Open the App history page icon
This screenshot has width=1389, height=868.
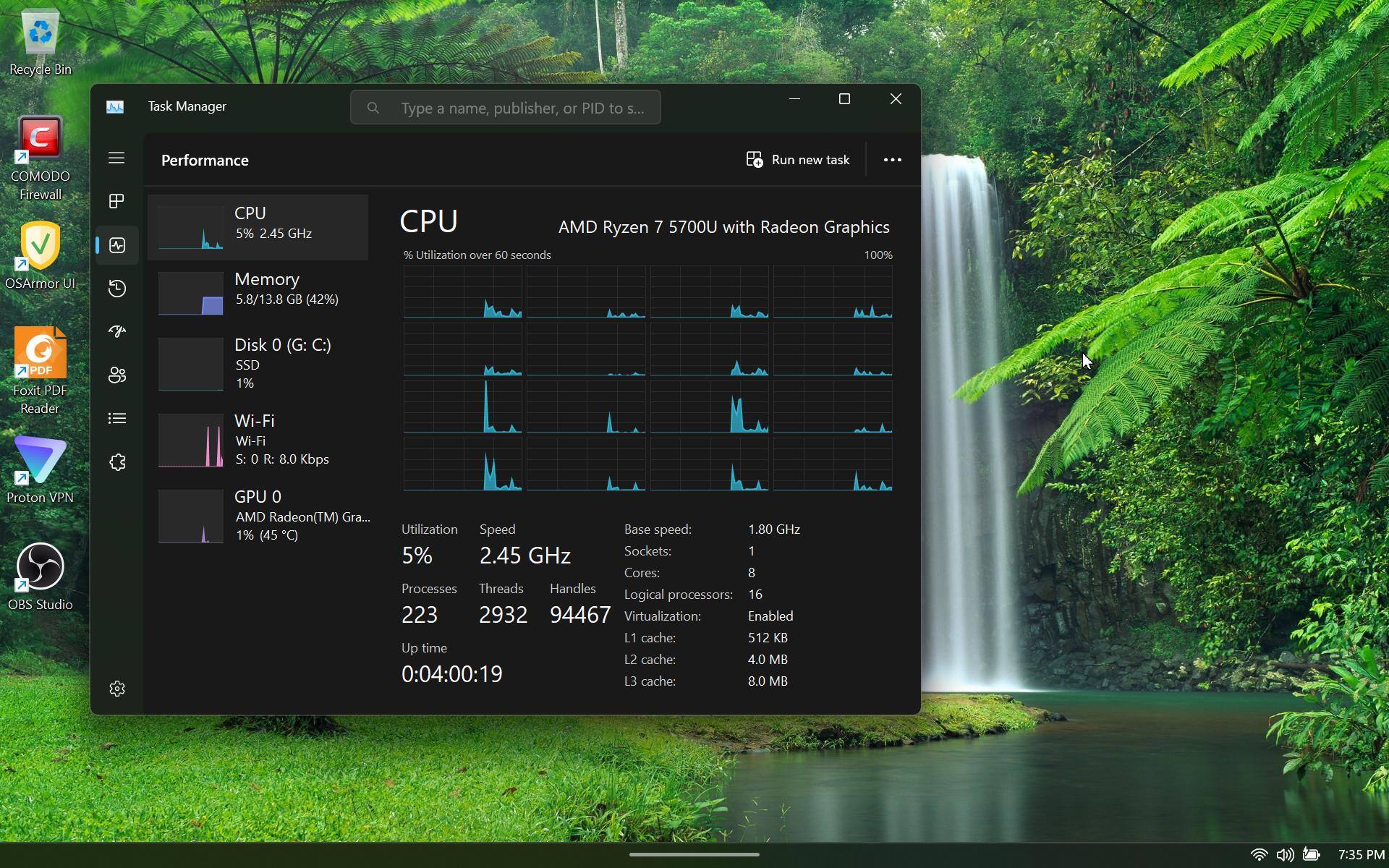[116, 289]
